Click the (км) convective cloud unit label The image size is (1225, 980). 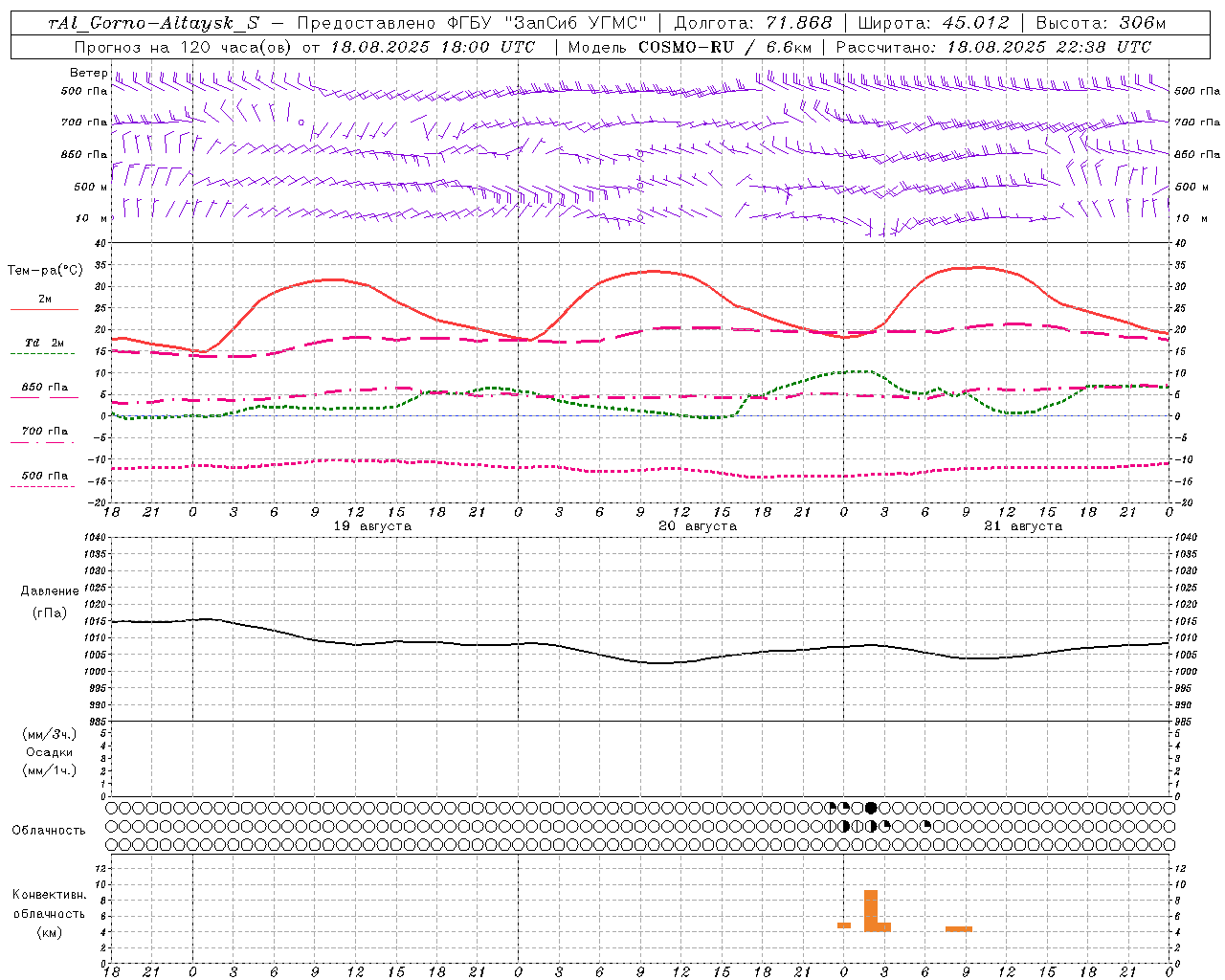click(x=50, y=932)
